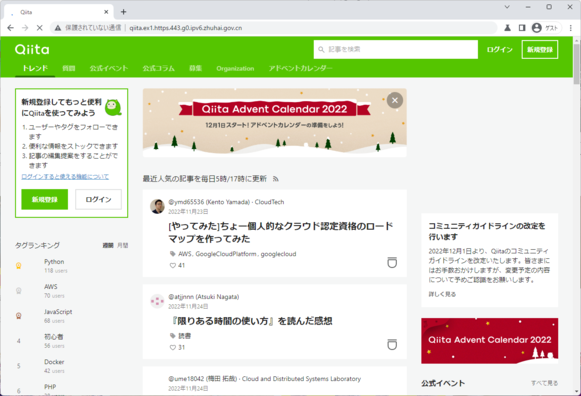Screen dimensions: 581x396
Task: Open the 初心者 tag in ranking
Action: point(53,337)
